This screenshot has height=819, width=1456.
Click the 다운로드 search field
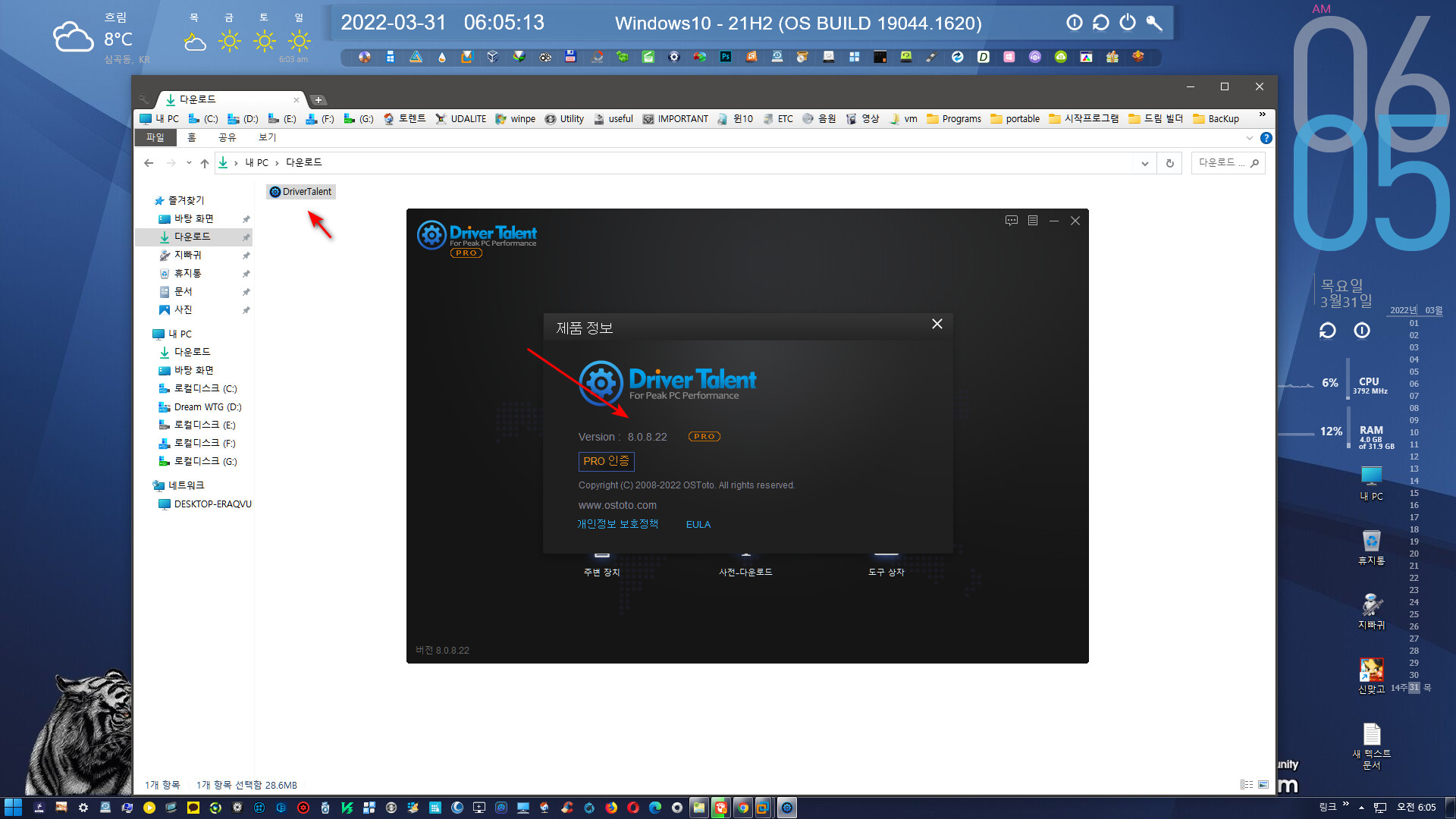(x=1228, y=163)
